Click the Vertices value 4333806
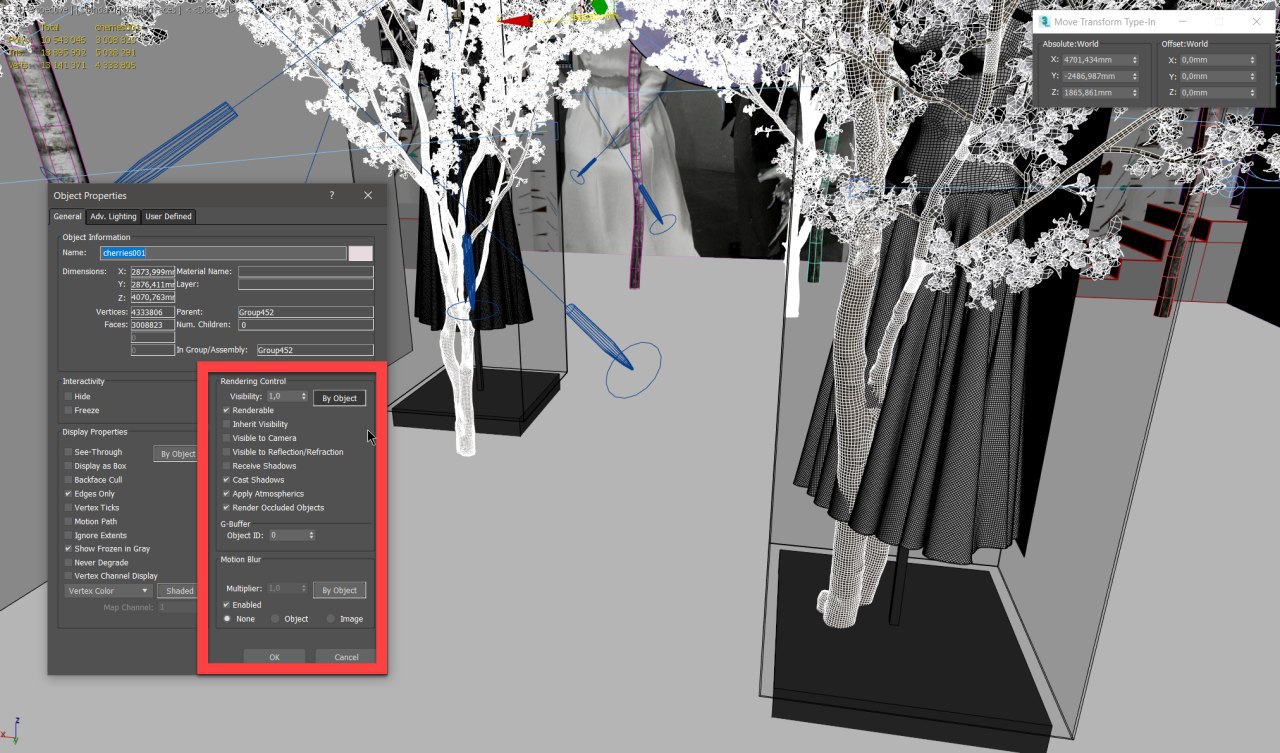 pyautogui.click(x=153, y=312)
